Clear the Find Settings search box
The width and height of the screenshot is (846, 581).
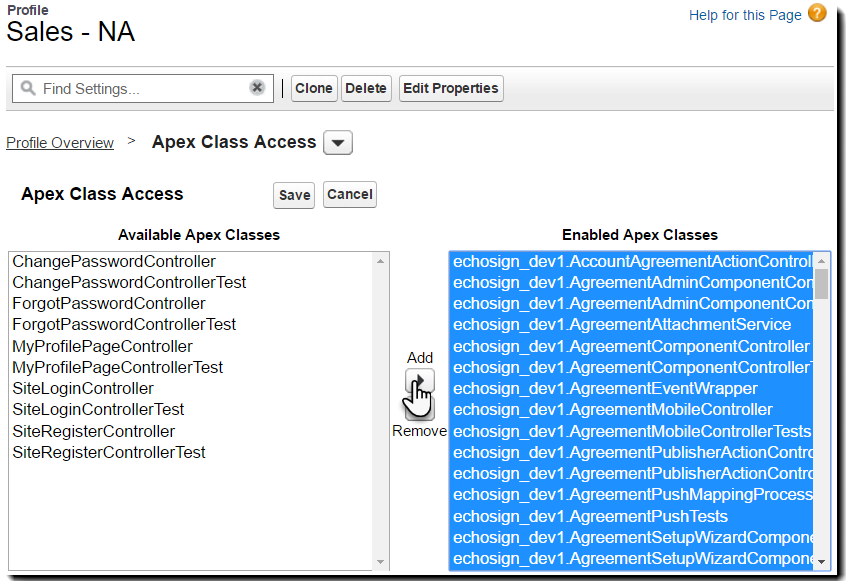point(257,88)
